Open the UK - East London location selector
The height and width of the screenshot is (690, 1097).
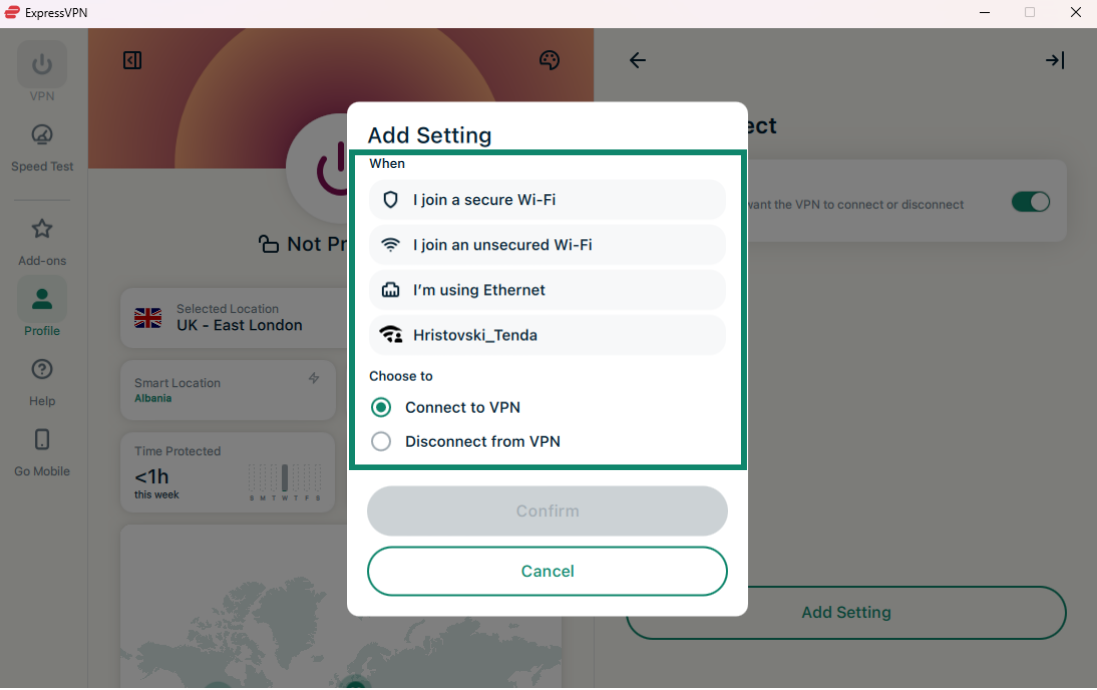[x=235, y=318]
